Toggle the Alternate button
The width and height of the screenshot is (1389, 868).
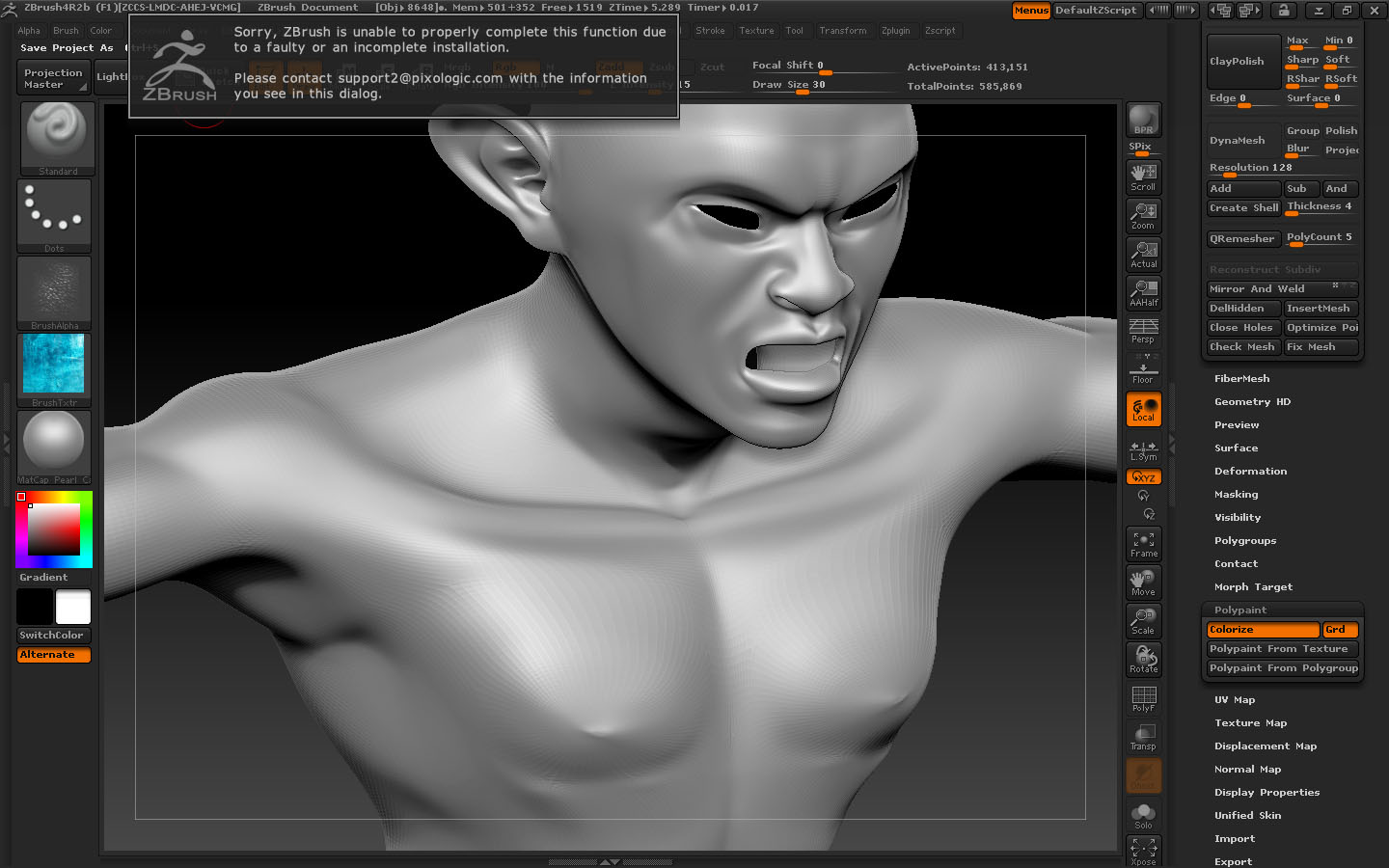[x=54, y=655]
